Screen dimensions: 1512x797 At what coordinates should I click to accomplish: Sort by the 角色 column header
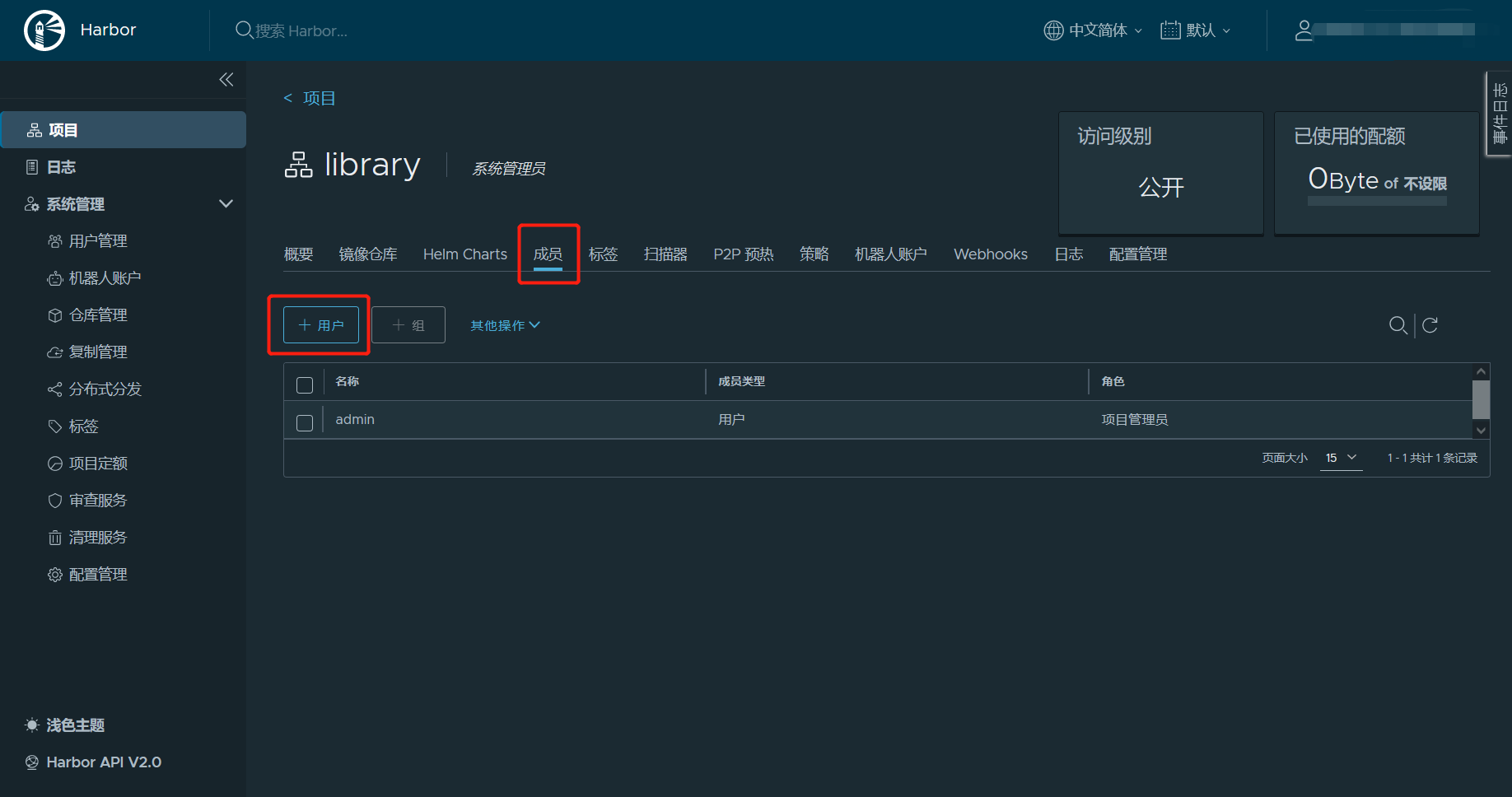1113,381
